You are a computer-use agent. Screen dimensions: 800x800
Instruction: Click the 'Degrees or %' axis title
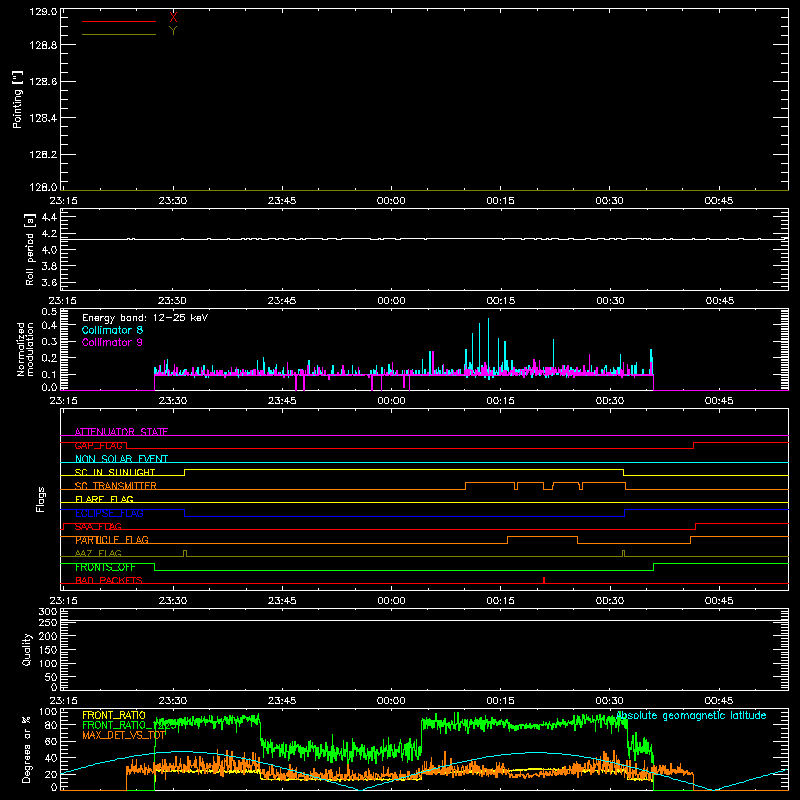pyautogui.click(x=27, y=749)
